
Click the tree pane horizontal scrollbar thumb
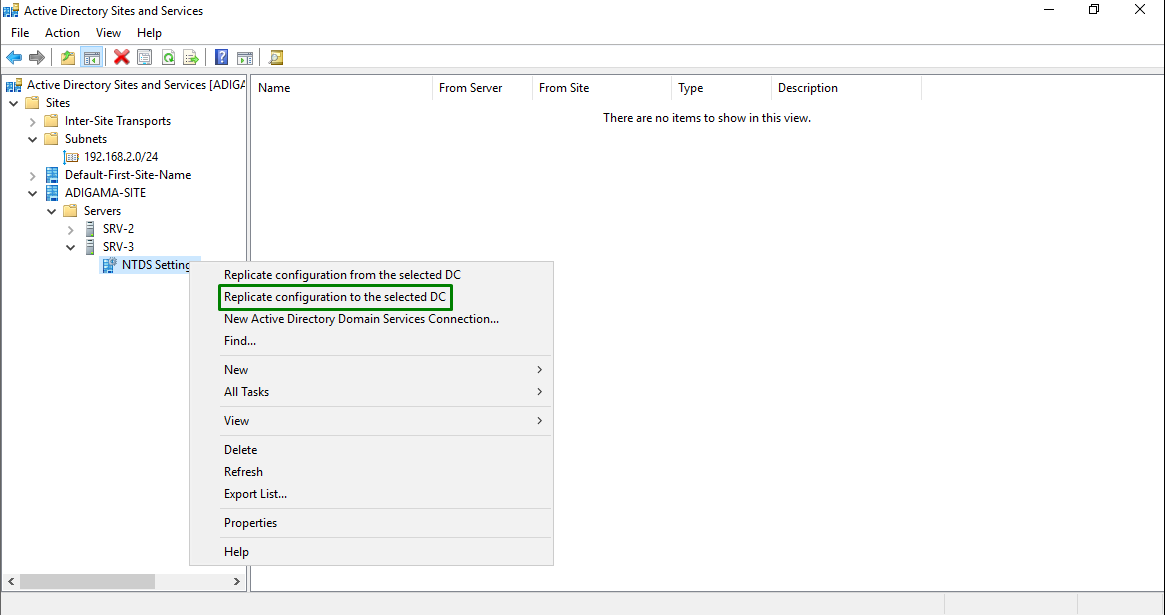pyautogui.click(x=88, y=582)
